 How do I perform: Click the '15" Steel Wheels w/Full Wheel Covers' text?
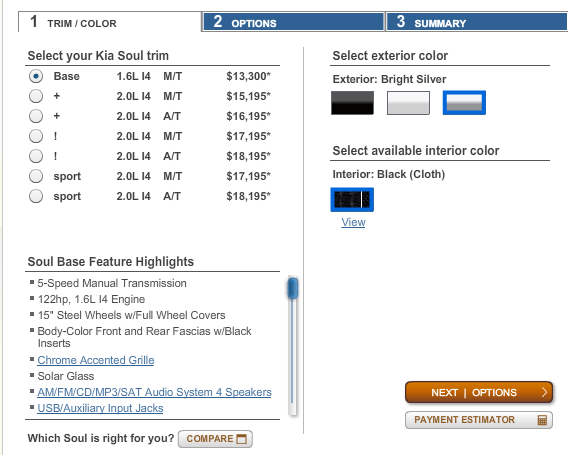click(x=131, y=315)
